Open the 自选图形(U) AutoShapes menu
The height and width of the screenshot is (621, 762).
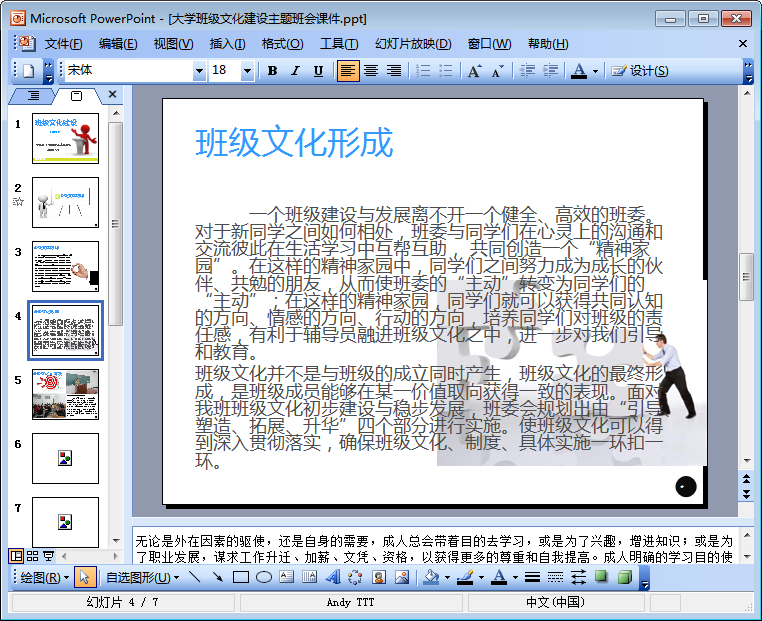point(142,577)
